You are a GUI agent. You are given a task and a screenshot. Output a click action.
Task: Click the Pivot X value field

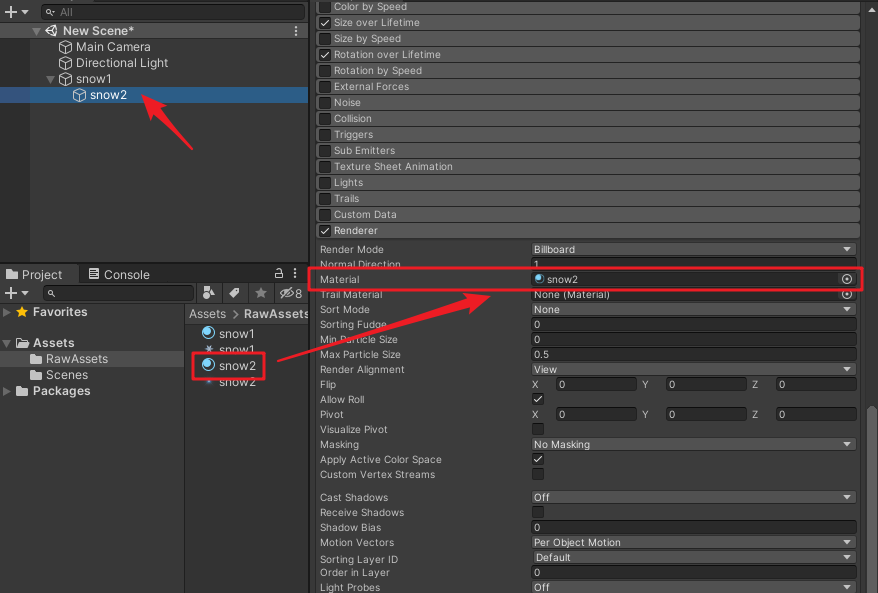pos(596,414)
